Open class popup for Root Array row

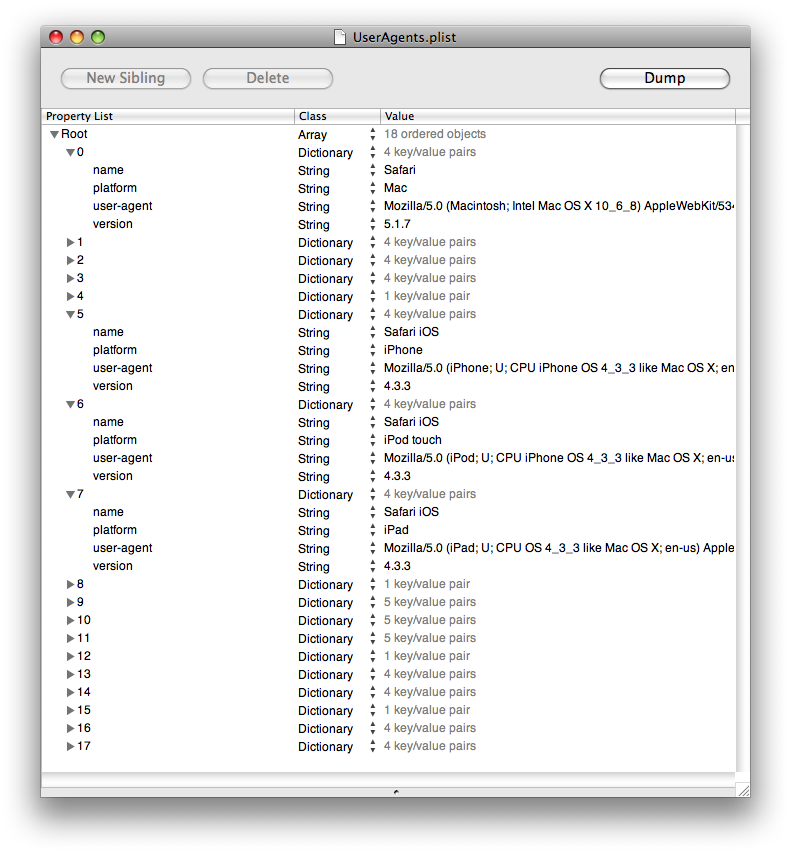[372, 134]
